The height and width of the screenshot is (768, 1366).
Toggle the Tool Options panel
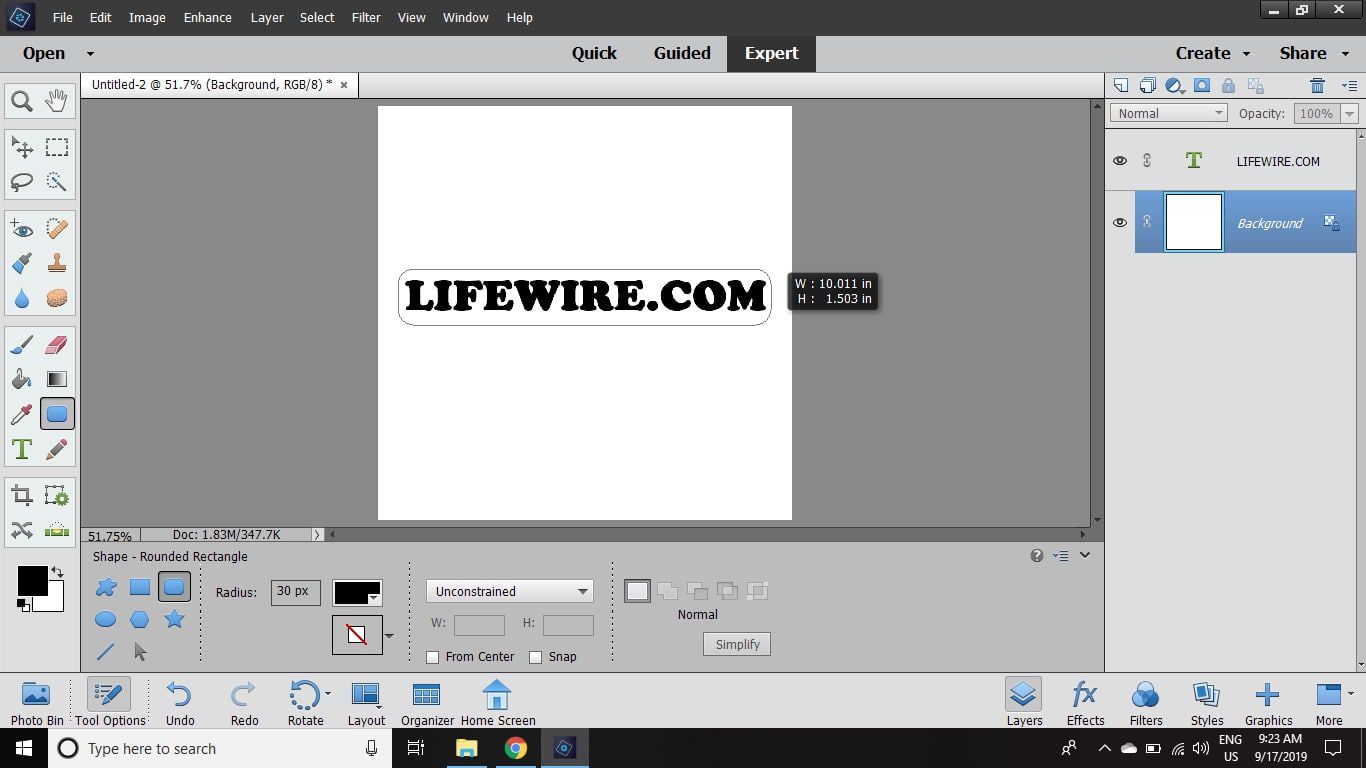110,702
